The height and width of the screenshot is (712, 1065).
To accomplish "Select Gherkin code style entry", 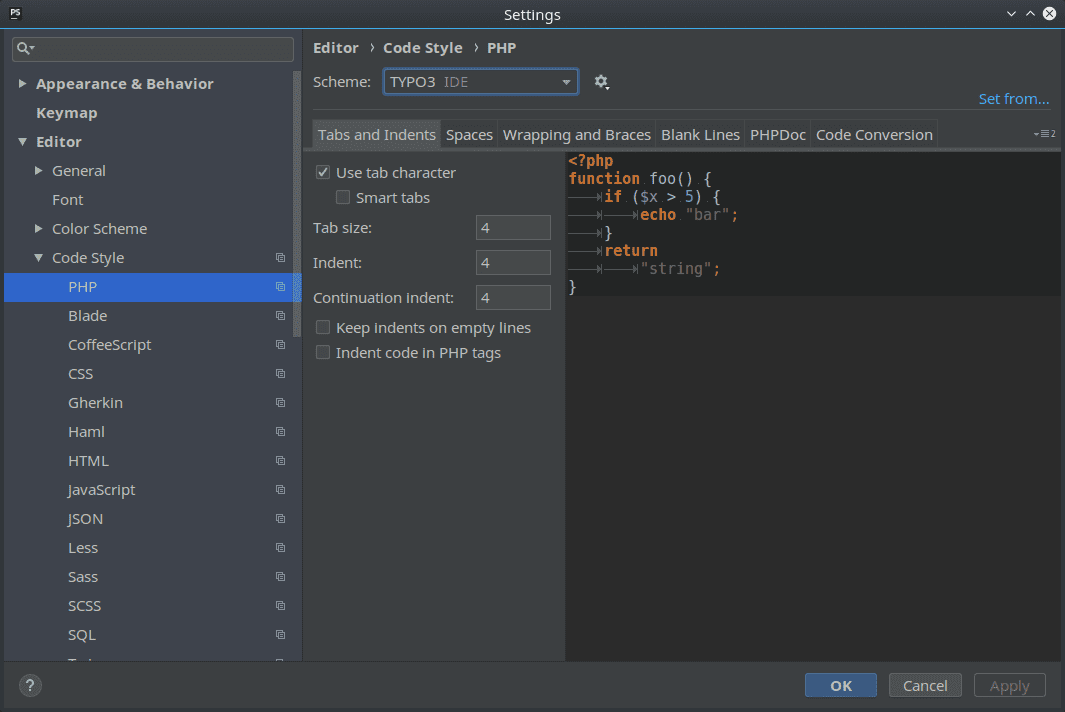I will pos(95,403).
